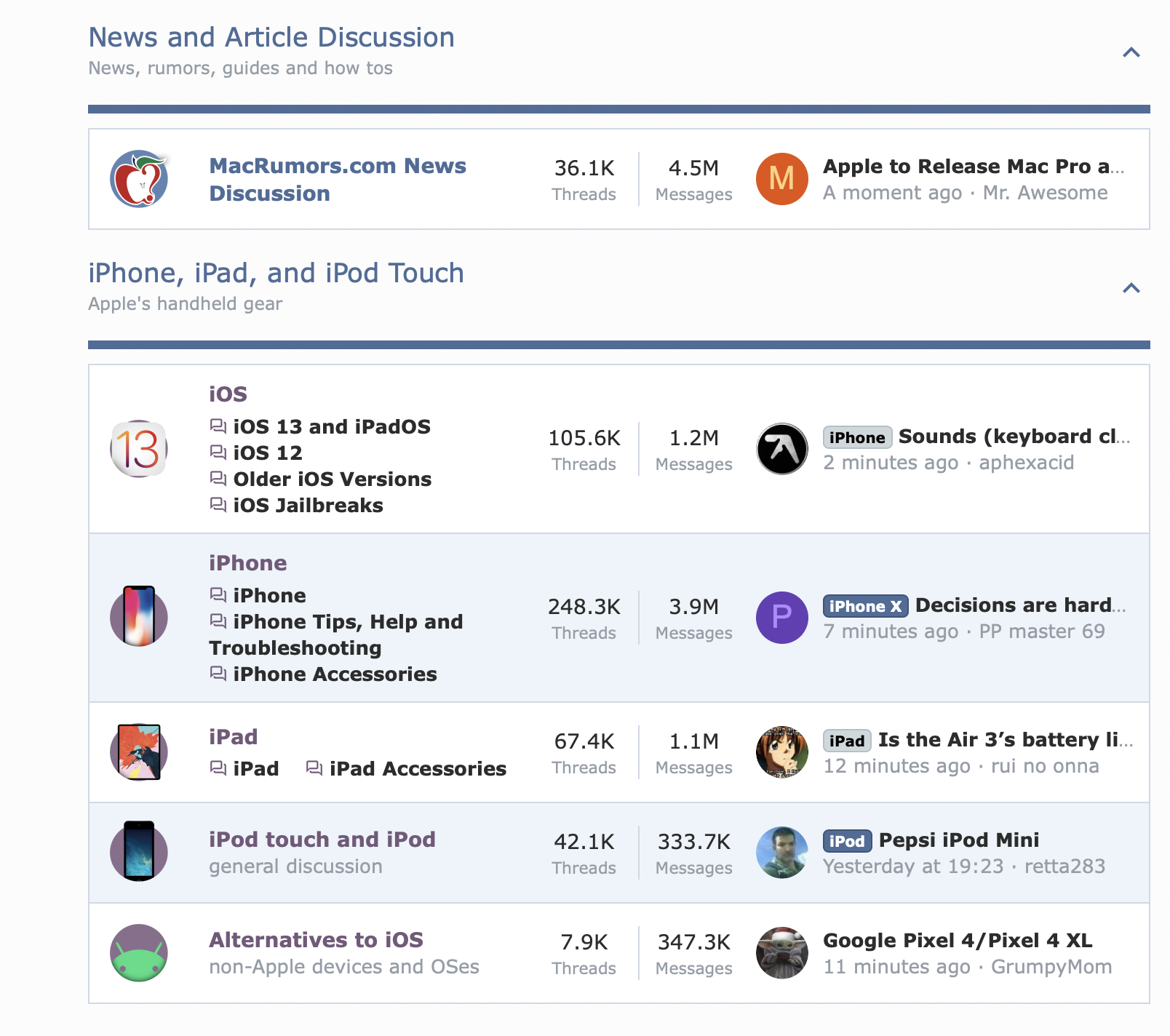Viewport: 1170px width, 1036px height.
Task: Open iPhone Tips, Help and Troubleshooting
Action: [336, 634]
